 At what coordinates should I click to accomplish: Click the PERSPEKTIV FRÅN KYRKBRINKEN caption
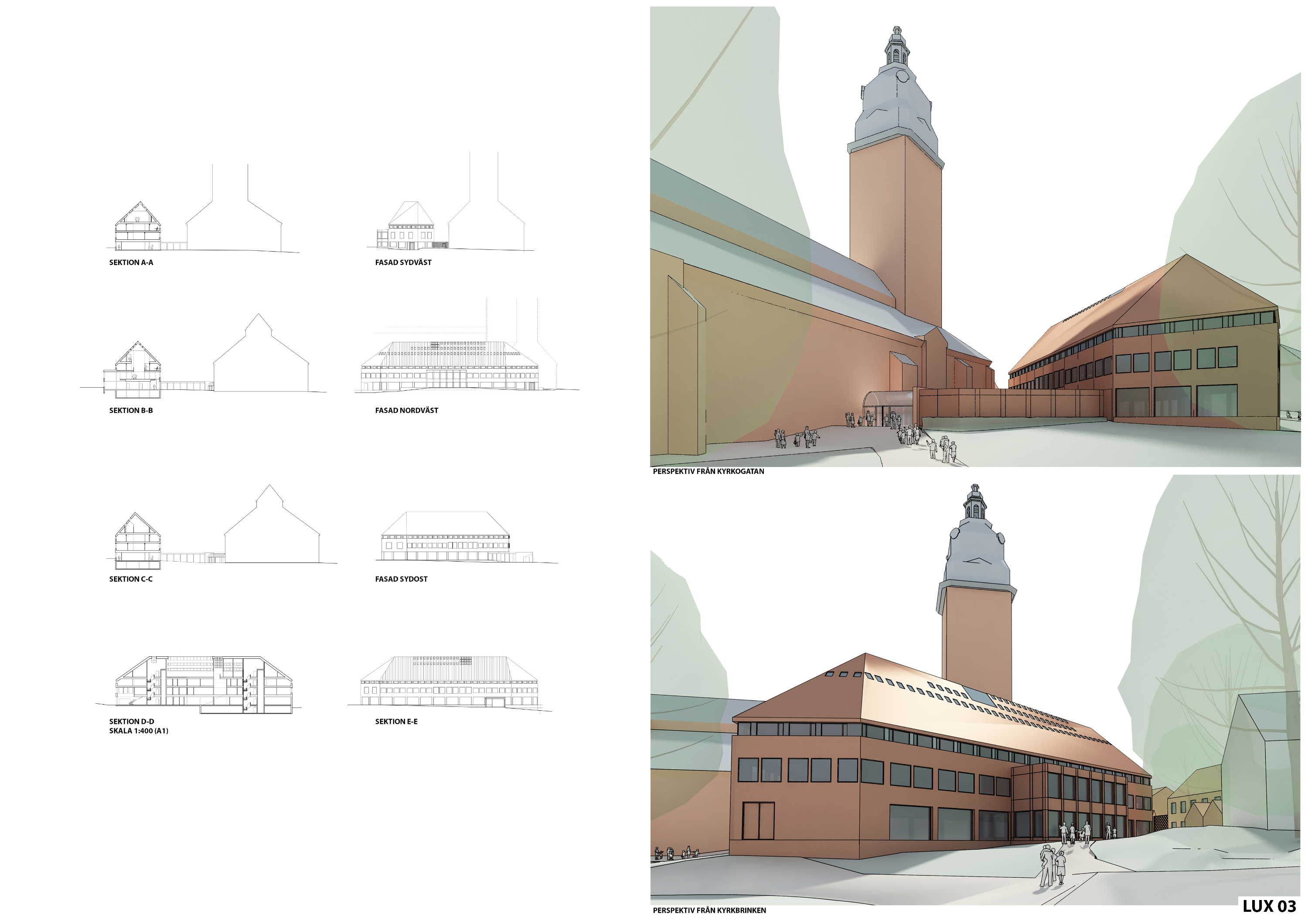[x=709, y=910]
